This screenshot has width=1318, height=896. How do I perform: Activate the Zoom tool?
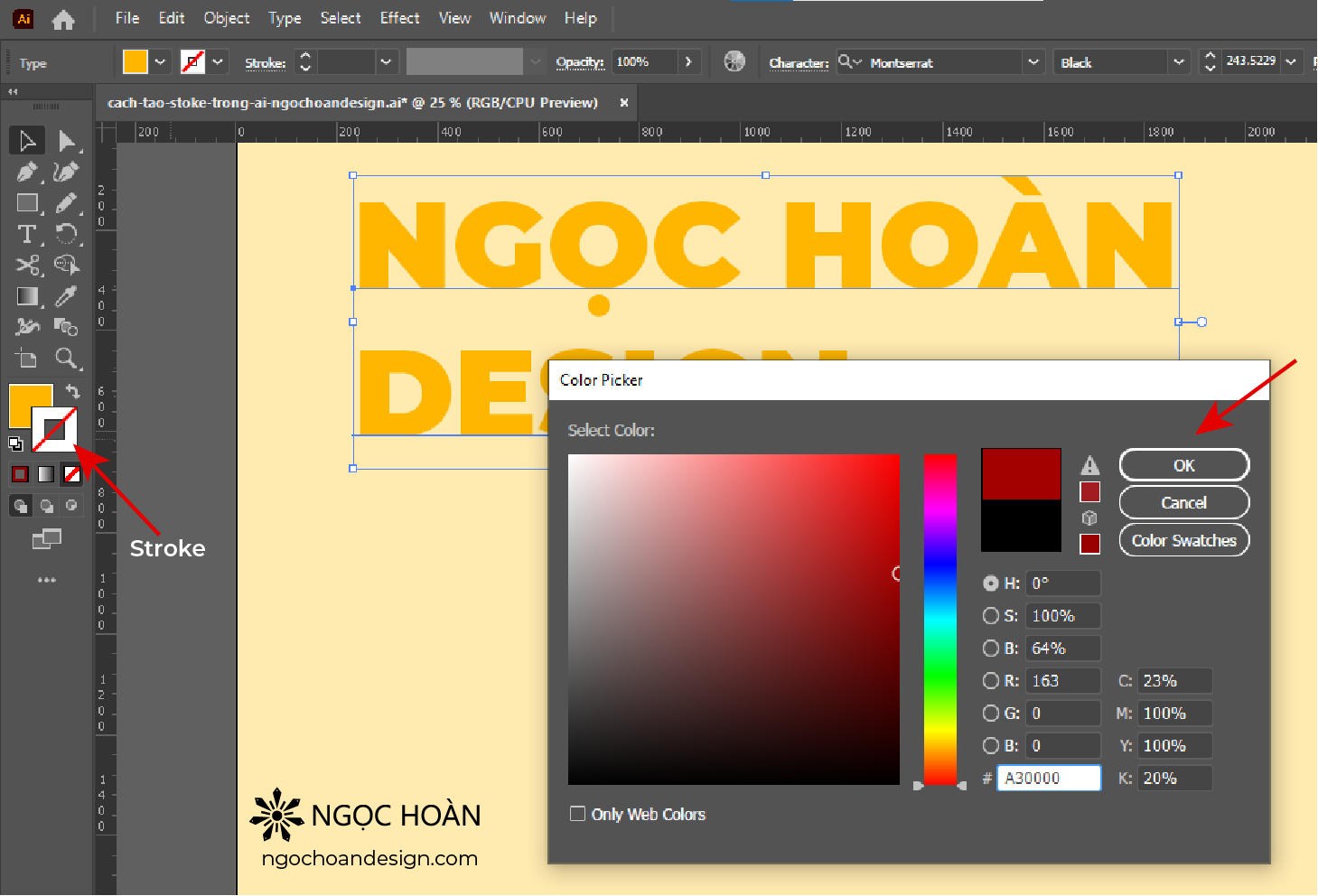coord(65,359)
